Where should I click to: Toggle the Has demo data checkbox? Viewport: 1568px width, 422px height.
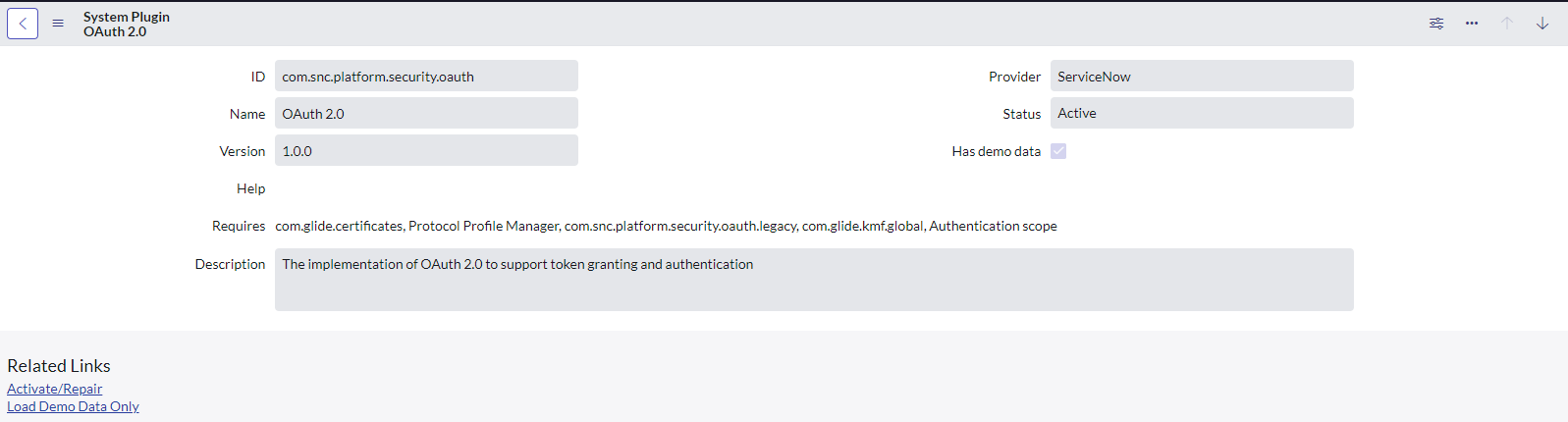click(x=1058, y=151)
